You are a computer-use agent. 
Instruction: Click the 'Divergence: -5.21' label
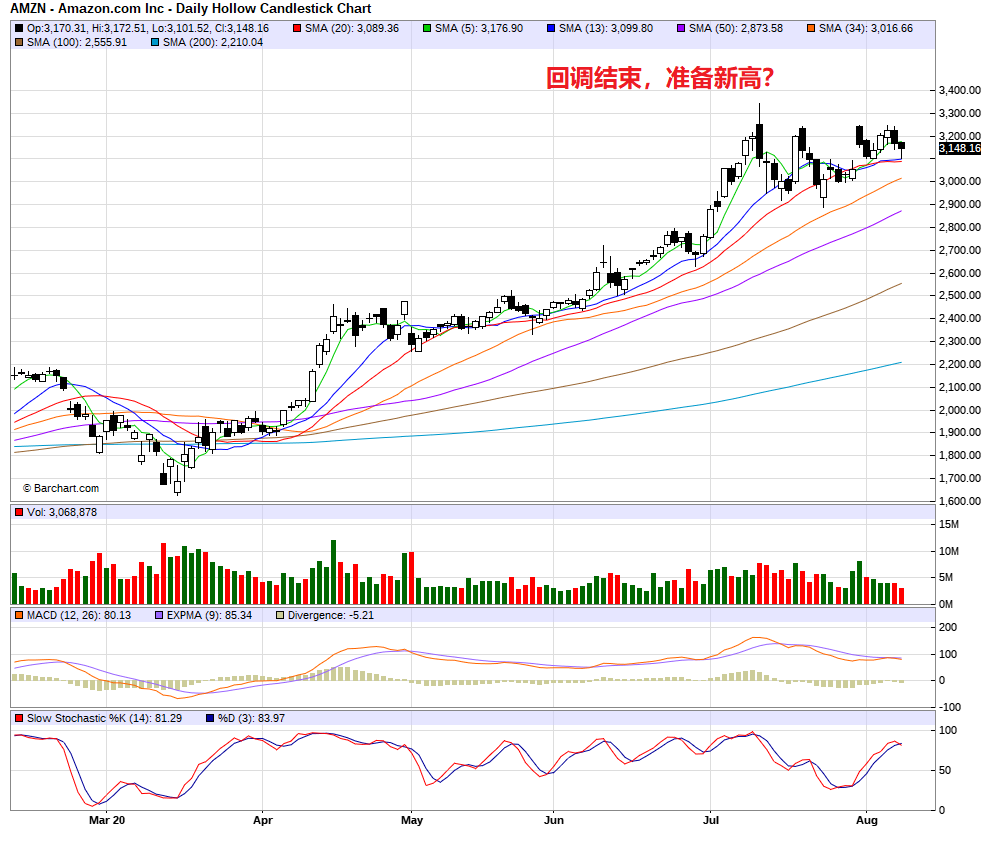pyautogui.click(x=330, y=615)
